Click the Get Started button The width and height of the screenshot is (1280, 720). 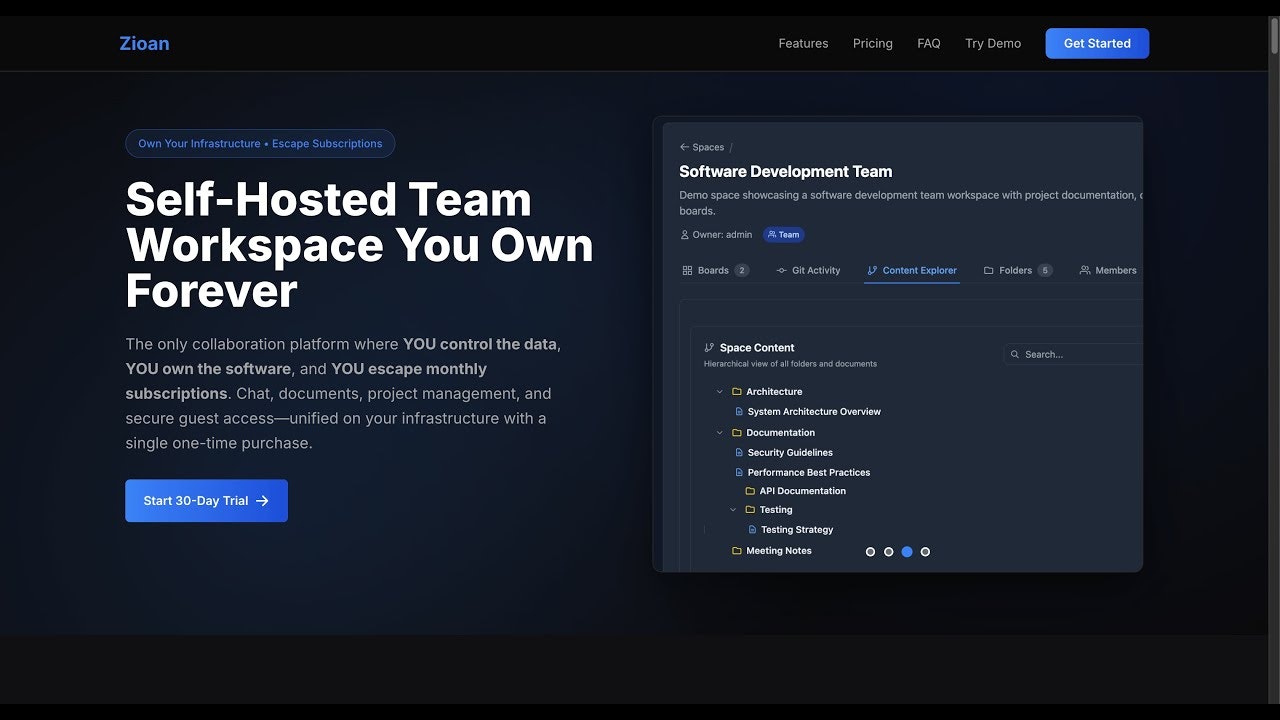pyautogui.click(x=1097, y=43)
